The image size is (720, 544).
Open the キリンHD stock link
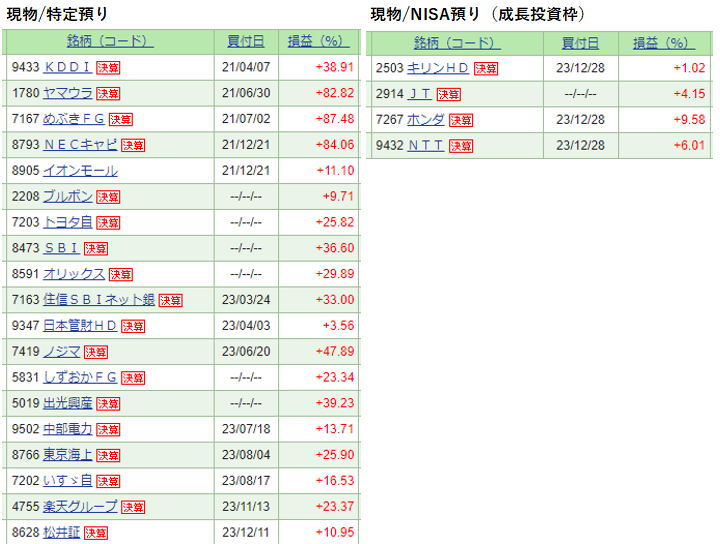coord(438,68)
